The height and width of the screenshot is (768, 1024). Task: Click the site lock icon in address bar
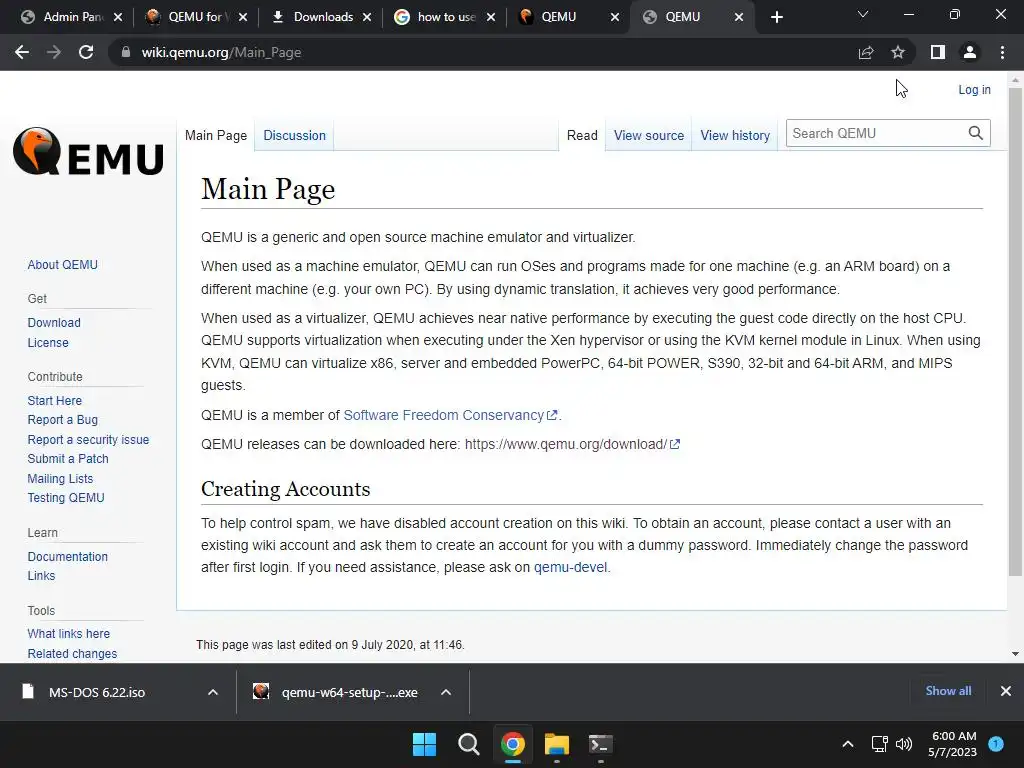126,52
